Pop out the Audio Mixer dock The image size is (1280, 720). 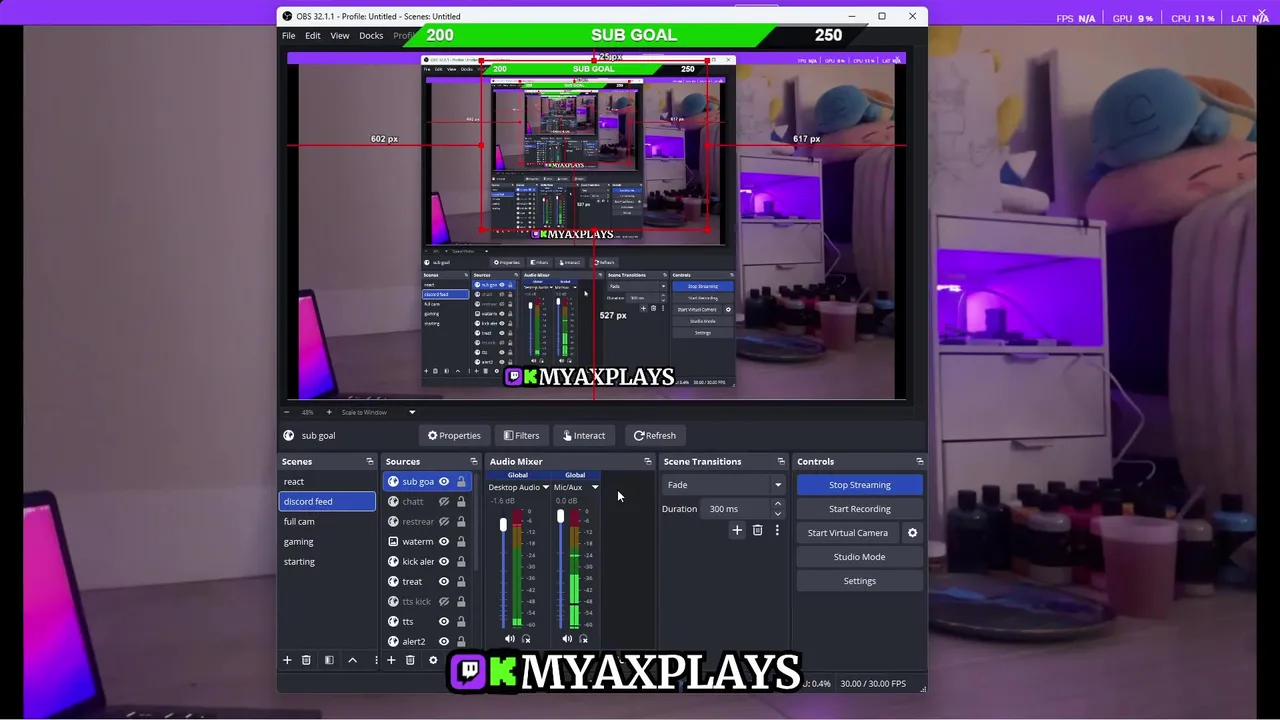point(648,462)
